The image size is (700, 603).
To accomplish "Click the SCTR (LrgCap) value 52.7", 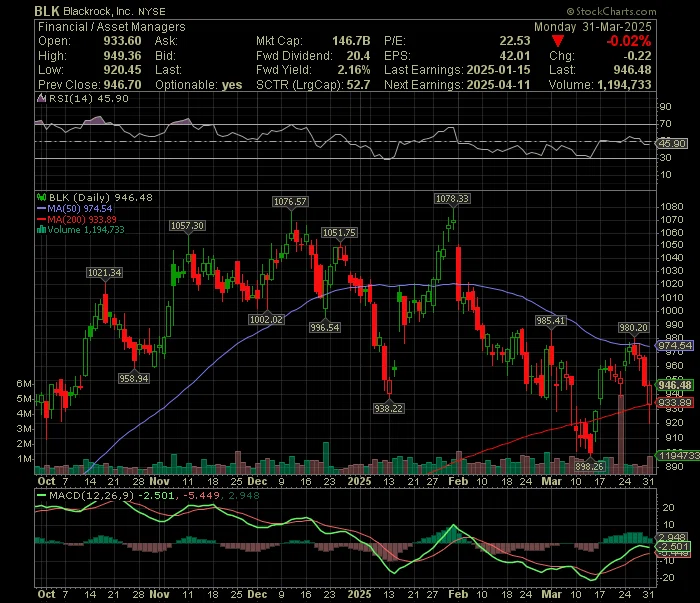I will point(358,85).
